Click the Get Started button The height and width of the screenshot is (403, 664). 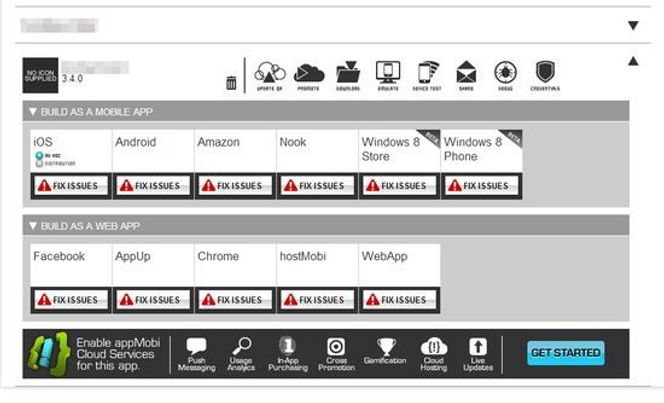[566, 353]
